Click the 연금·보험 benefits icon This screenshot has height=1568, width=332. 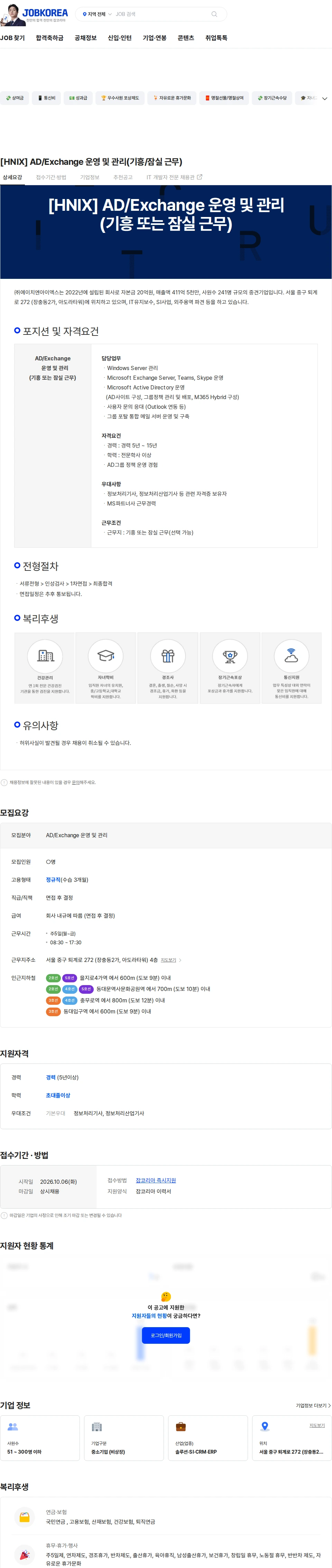(x=24, y=1517)
